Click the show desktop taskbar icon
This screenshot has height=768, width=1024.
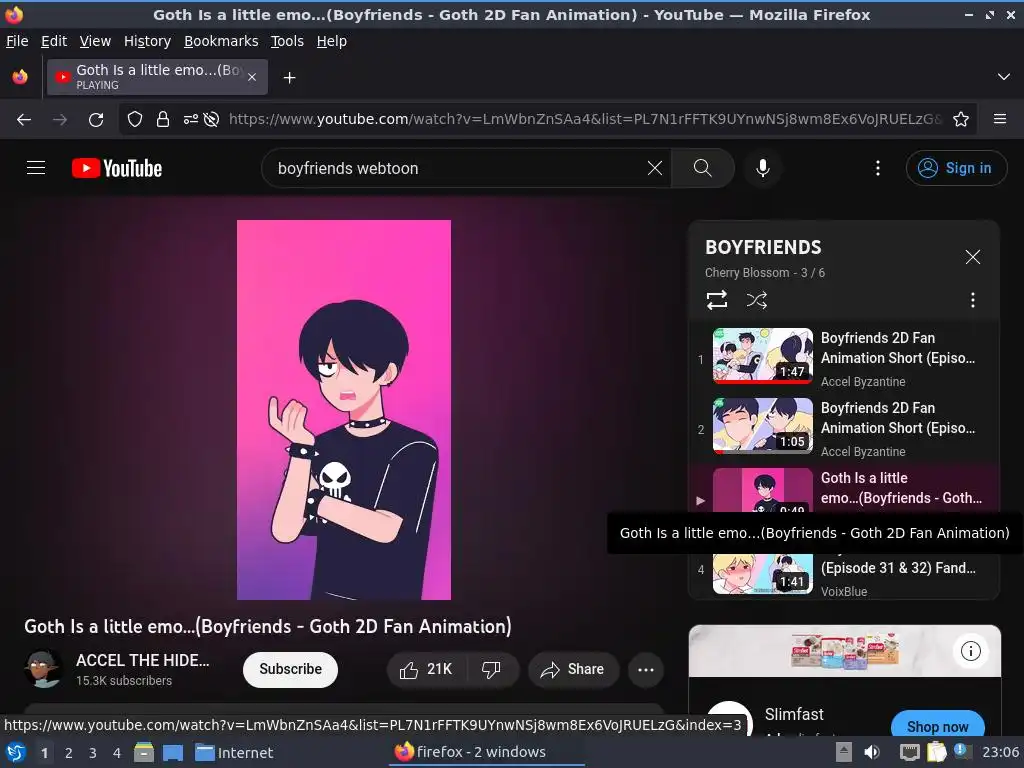coord(173,753)
